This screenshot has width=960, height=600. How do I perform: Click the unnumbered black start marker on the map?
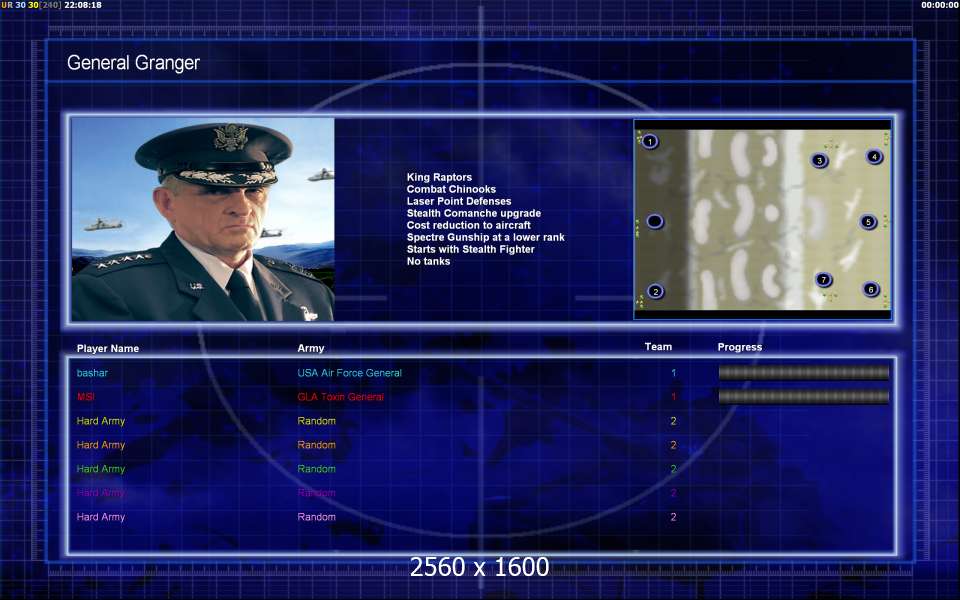[654, 221]
